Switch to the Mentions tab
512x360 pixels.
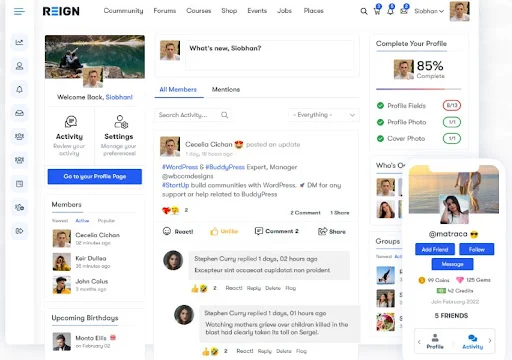coord(226,89)
